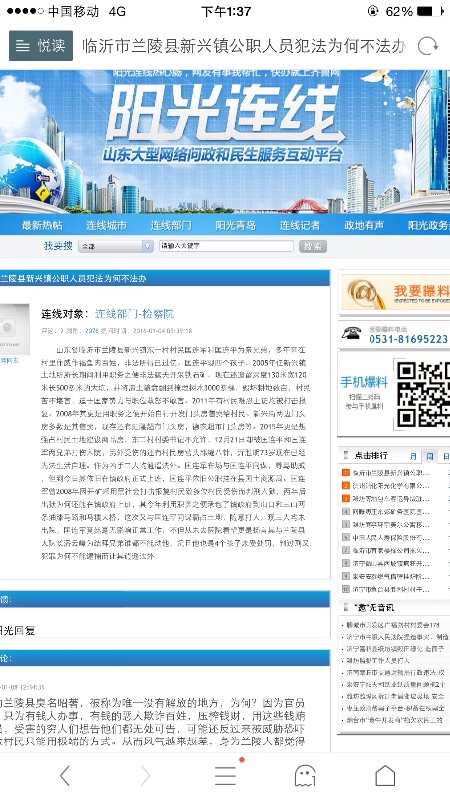Open the browser menu icon with red dot

(226, 775)
